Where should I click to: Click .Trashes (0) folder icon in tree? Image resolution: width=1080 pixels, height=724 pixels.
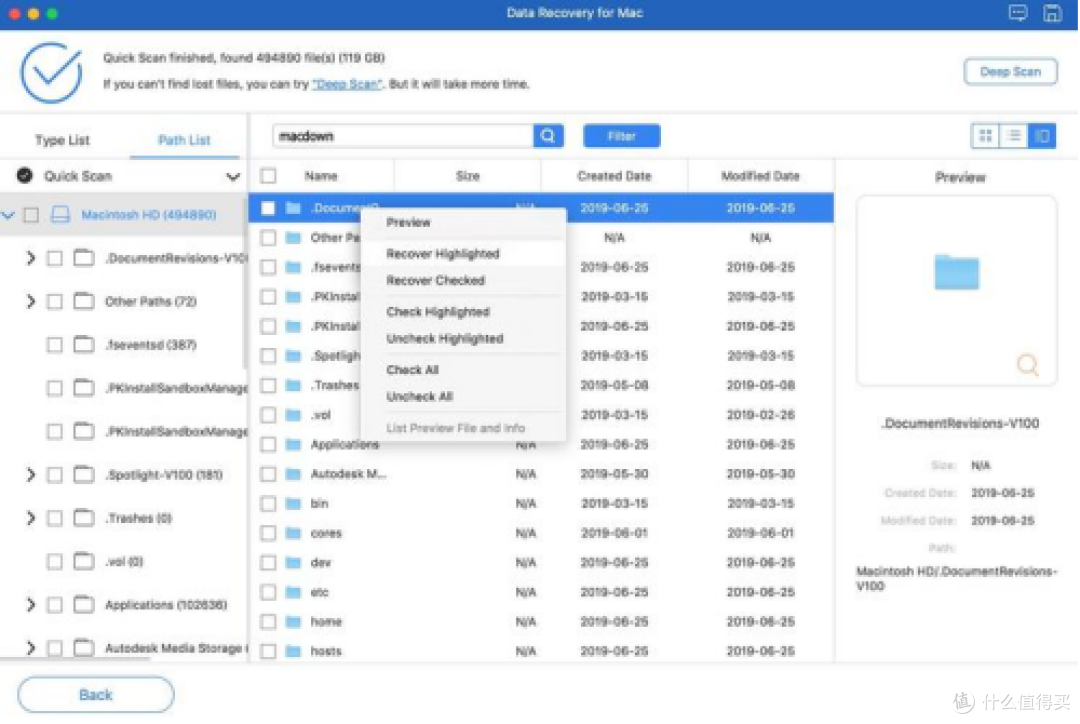coord(84,518)
